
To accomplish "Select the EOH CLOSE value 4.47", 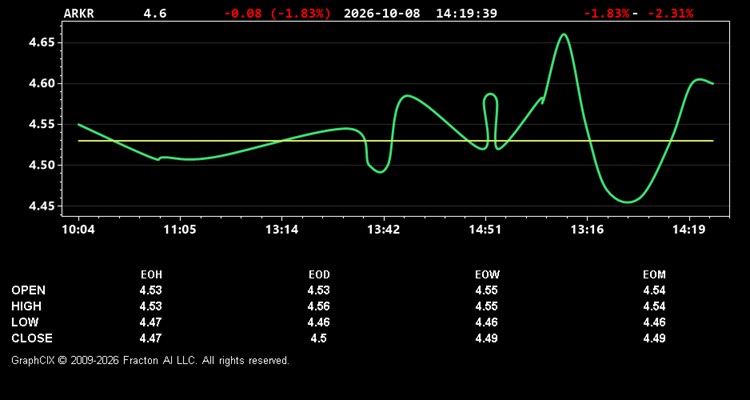I will [151, 338].
